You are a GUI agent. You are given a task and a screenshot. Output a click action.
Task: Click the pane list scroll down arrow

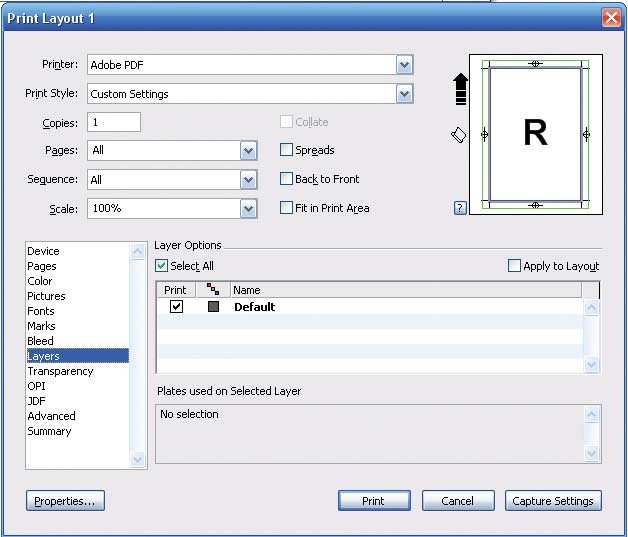pyautogui.click(x=137, y=459)
